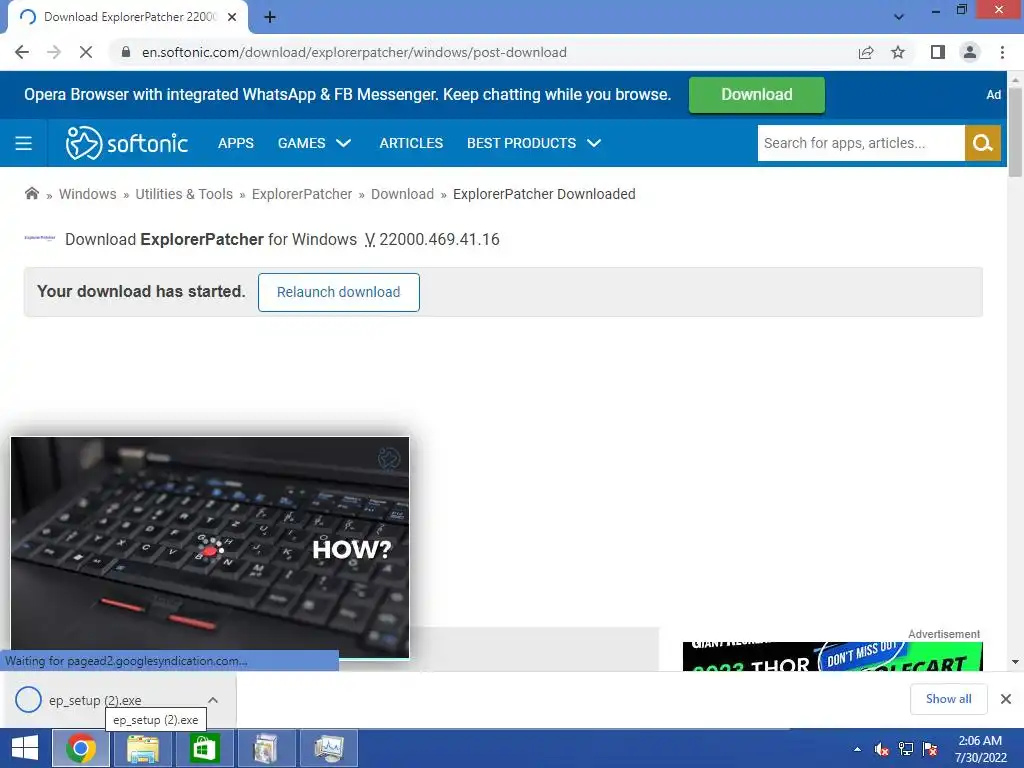Bookmark this page with the star
This screenshot has width=1024, height=768.
click(898, 52)
